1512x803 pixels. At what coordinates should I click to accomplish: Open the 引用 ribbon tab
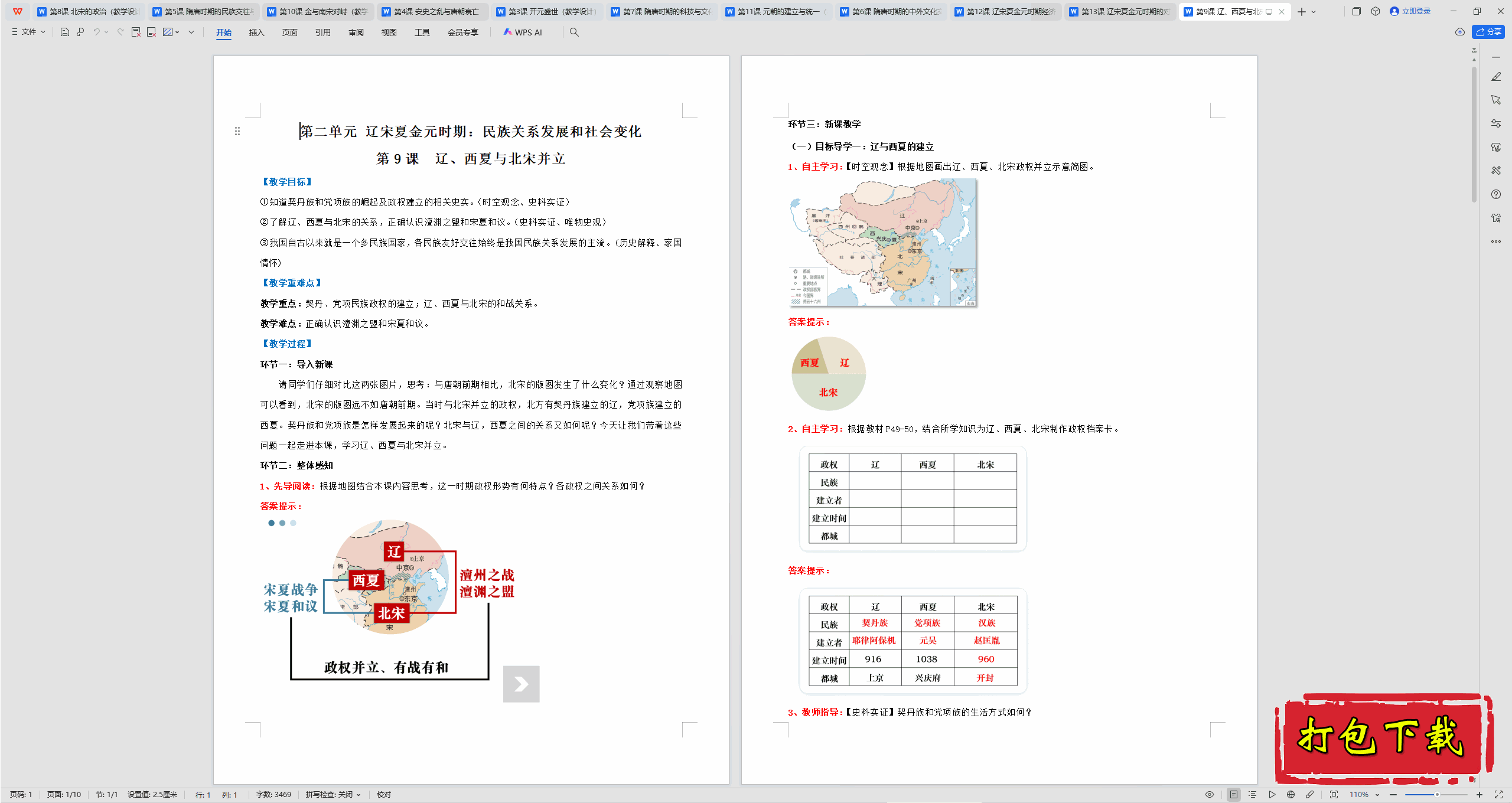pyautogui.click(x=323, y=32)
